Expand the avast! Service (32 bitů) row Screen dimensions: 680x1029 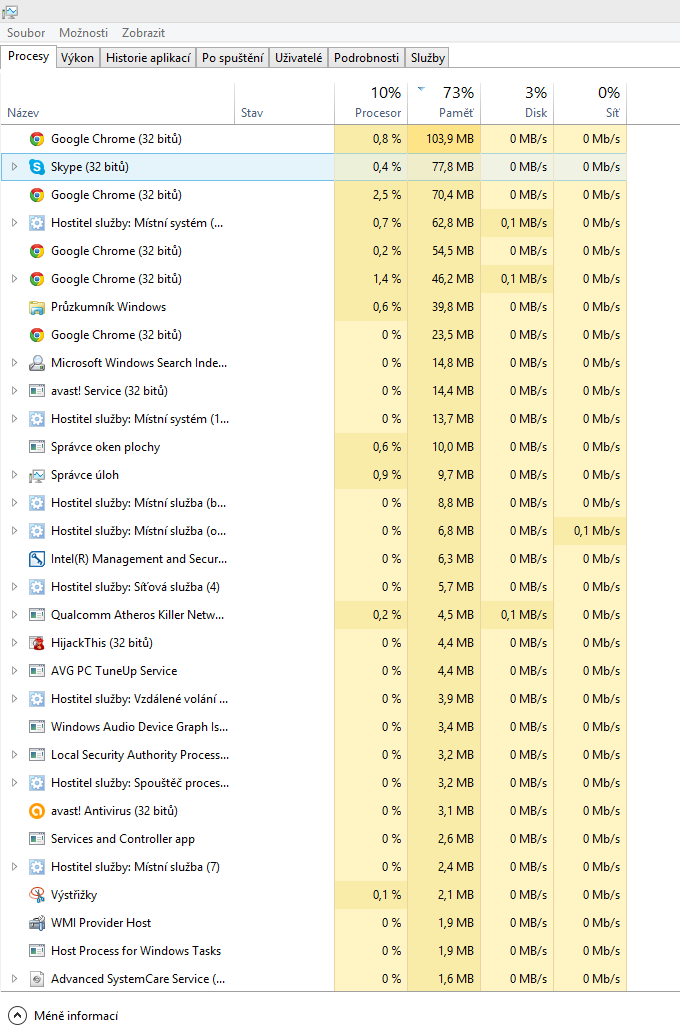tap(14, 391)
